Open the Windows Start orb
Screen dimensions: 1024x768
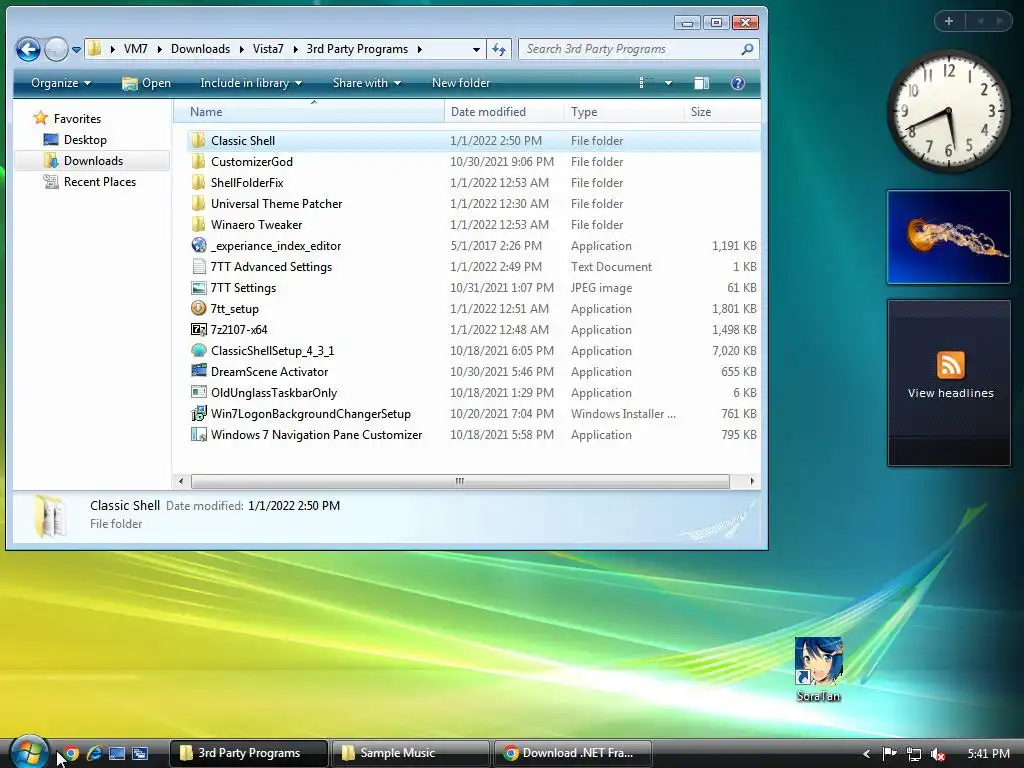pyautogui.click(x=28, y=752)
